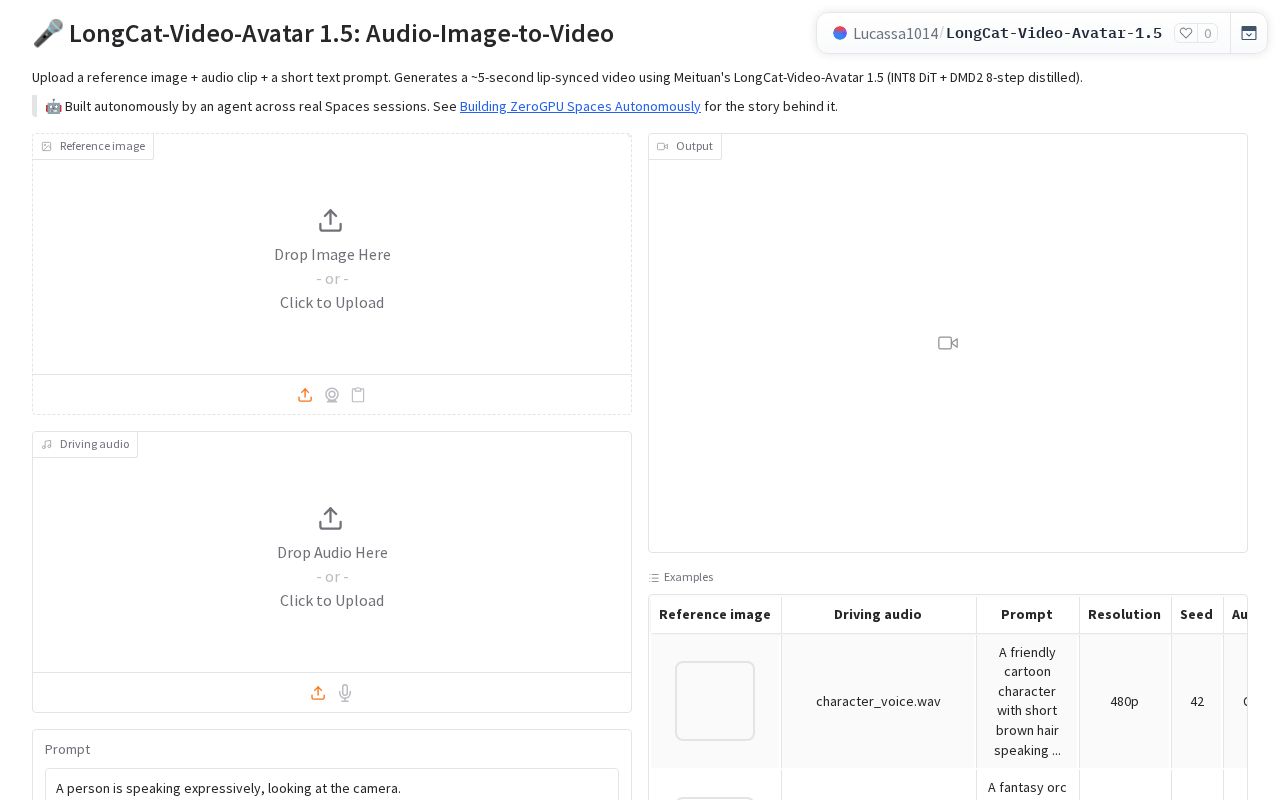The image size is (1280, 800).
Task: Click the Drop Image Here upload arrow
Action: pyautogui.click(x=330, y=220)
